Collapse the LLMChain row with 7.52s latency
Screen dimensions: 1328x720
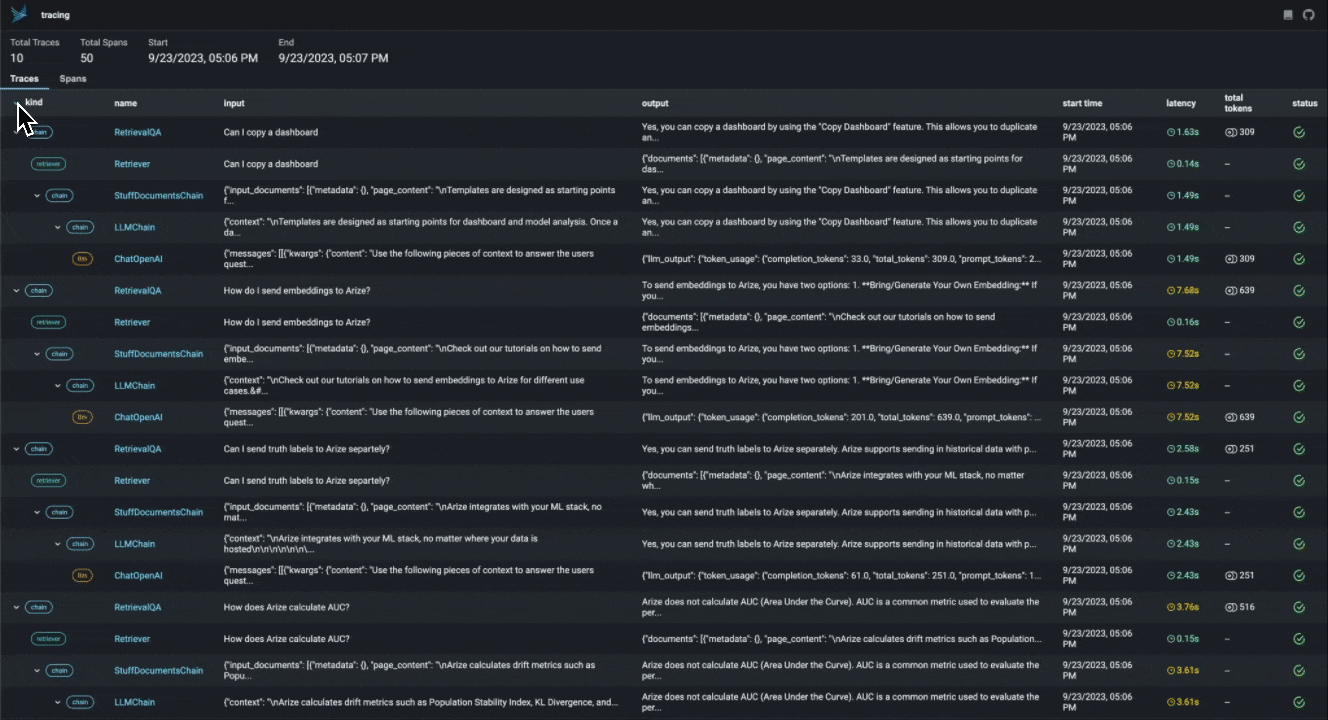tap(58, 386)
